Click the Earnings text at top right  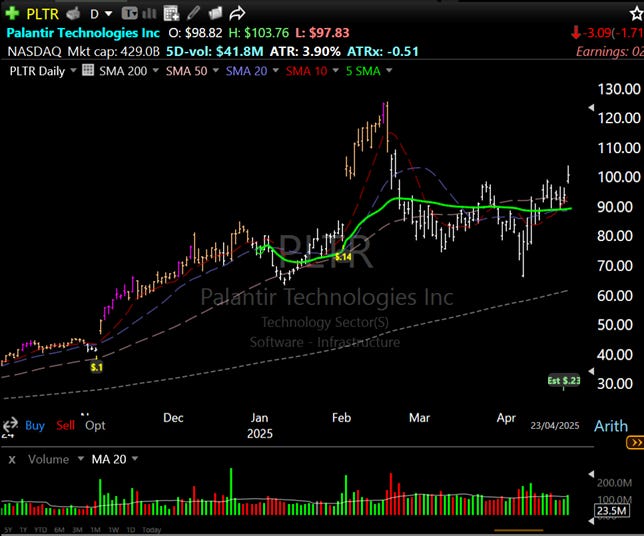610,51
